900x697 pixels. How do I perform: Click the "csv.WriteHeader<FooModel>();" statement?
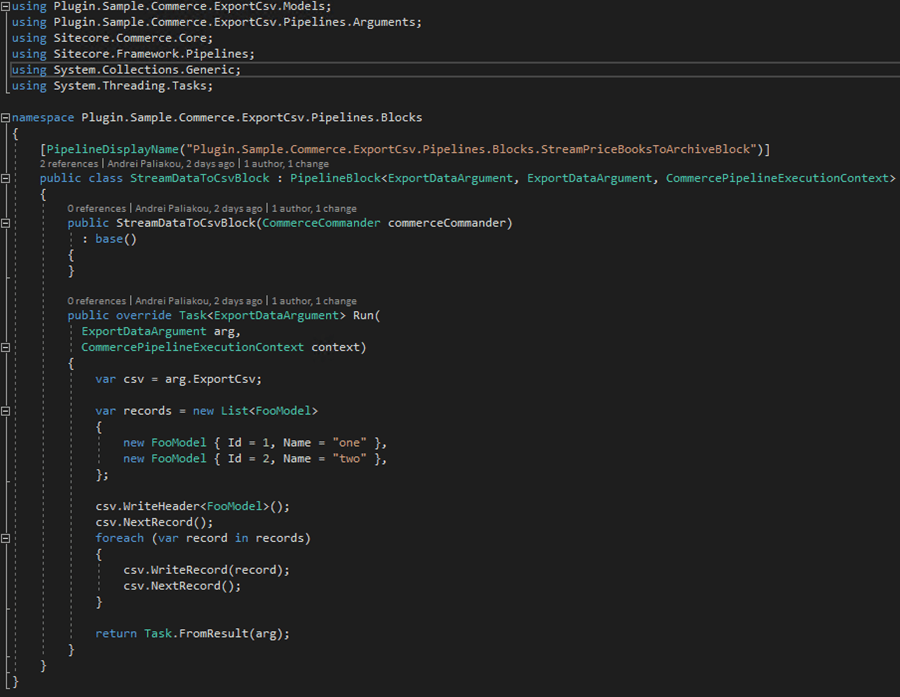(193, 506)
